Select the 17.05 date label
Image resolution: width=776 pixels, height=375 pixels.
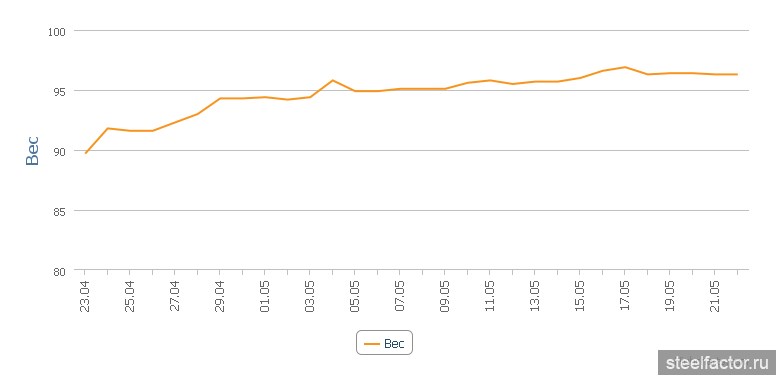point(625,297)
